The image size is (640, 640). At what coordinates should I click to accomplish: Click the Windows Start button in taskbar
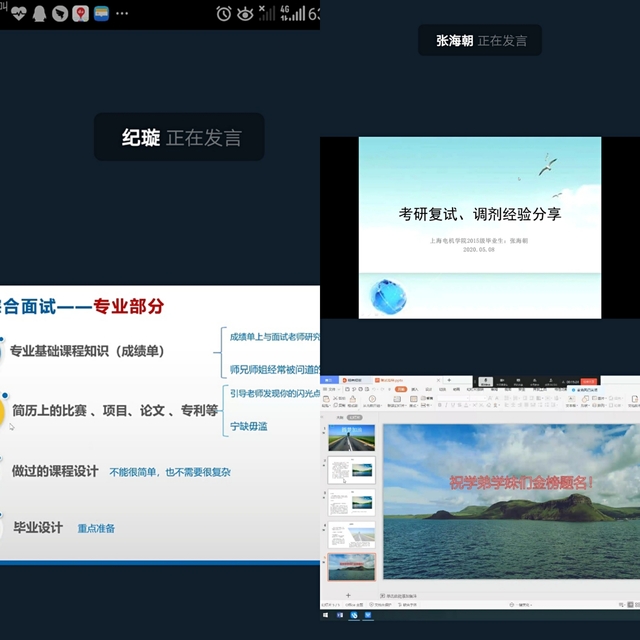[x=327, y=615]
